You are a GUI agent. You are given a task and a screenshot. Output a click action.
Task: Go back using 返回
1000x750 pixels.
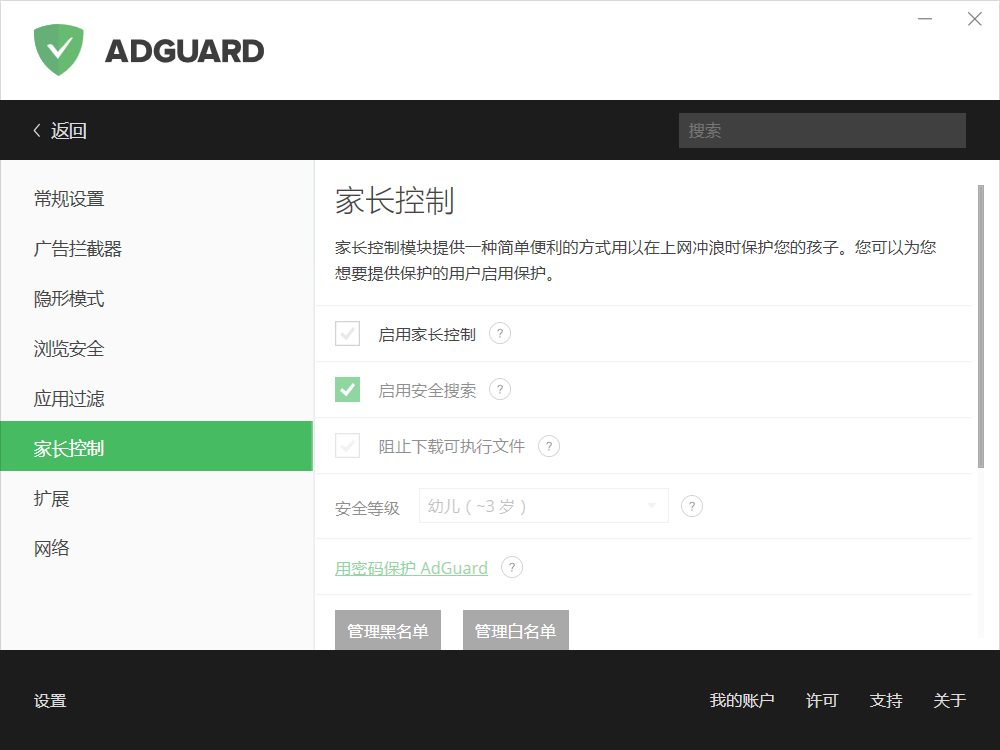68,131
